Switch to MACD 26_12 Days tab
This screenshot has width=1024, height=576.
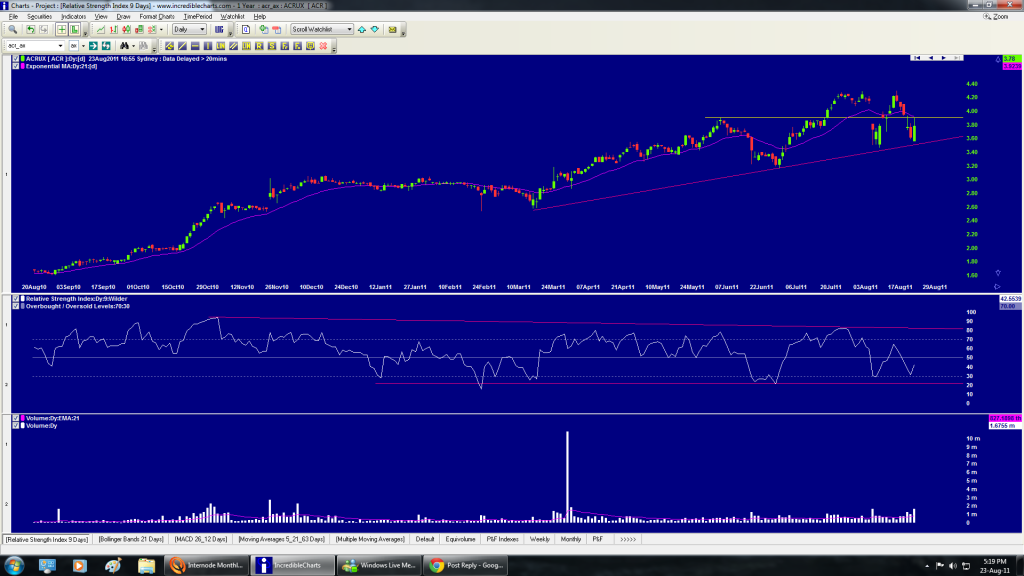200,539
